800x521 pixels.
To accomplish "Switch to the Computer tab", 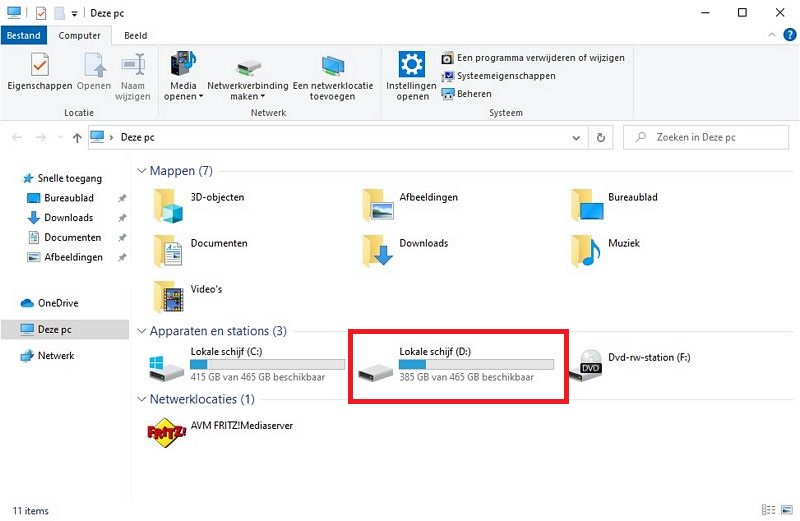I will tap(79, 35).
